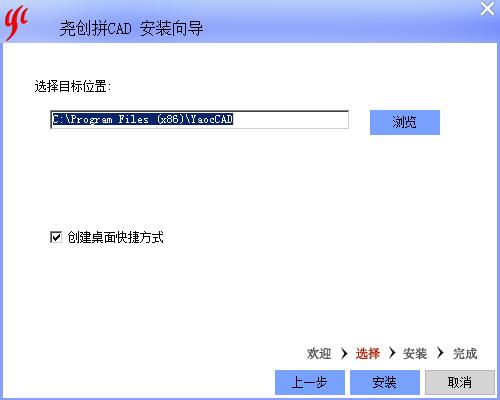Cancel setup with the 取消 button

(460, 382)
